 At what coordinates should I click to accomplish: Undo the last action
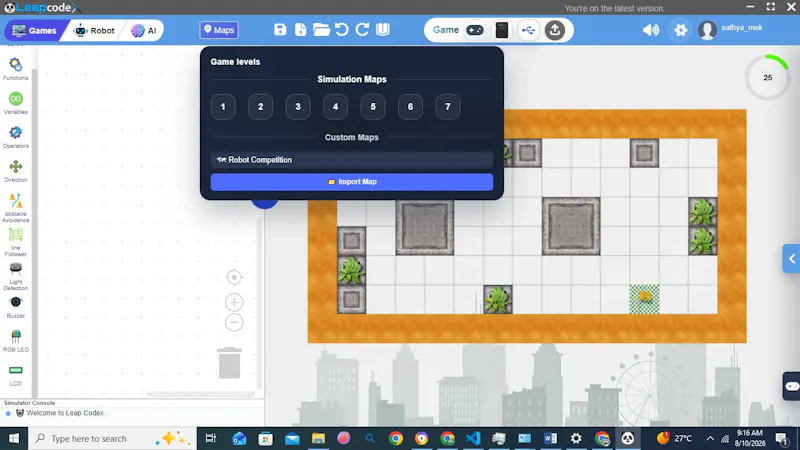coord(342,30)
